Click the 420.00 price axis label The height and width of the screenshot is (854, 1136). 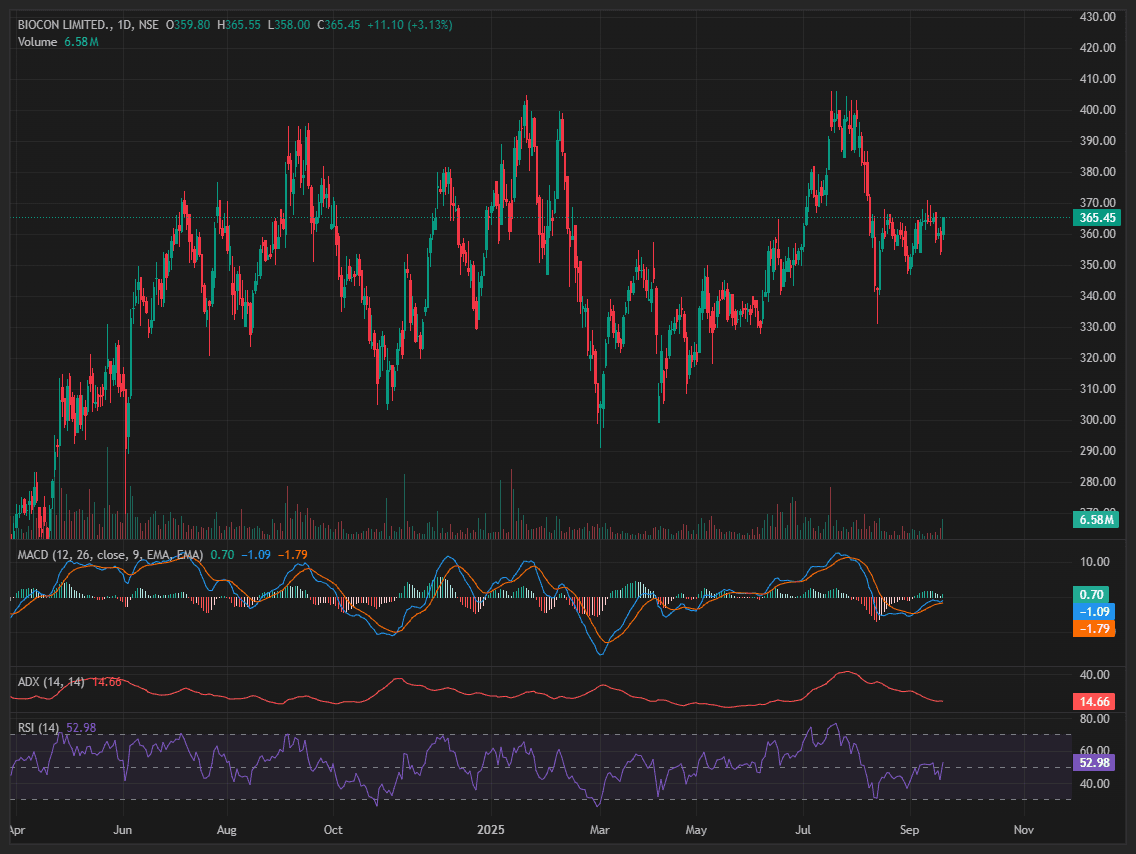tap(1097, 48)
